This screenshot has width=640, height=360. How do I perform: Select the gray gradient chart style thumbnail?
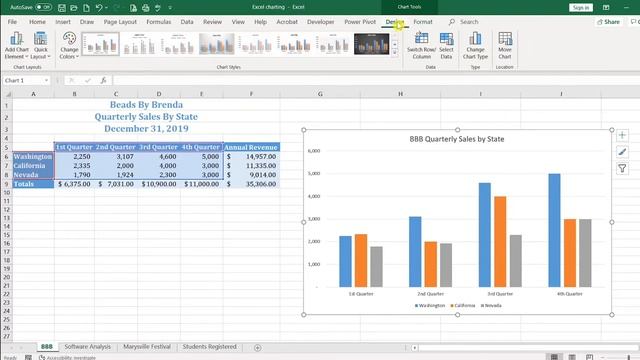coord(217,44)
